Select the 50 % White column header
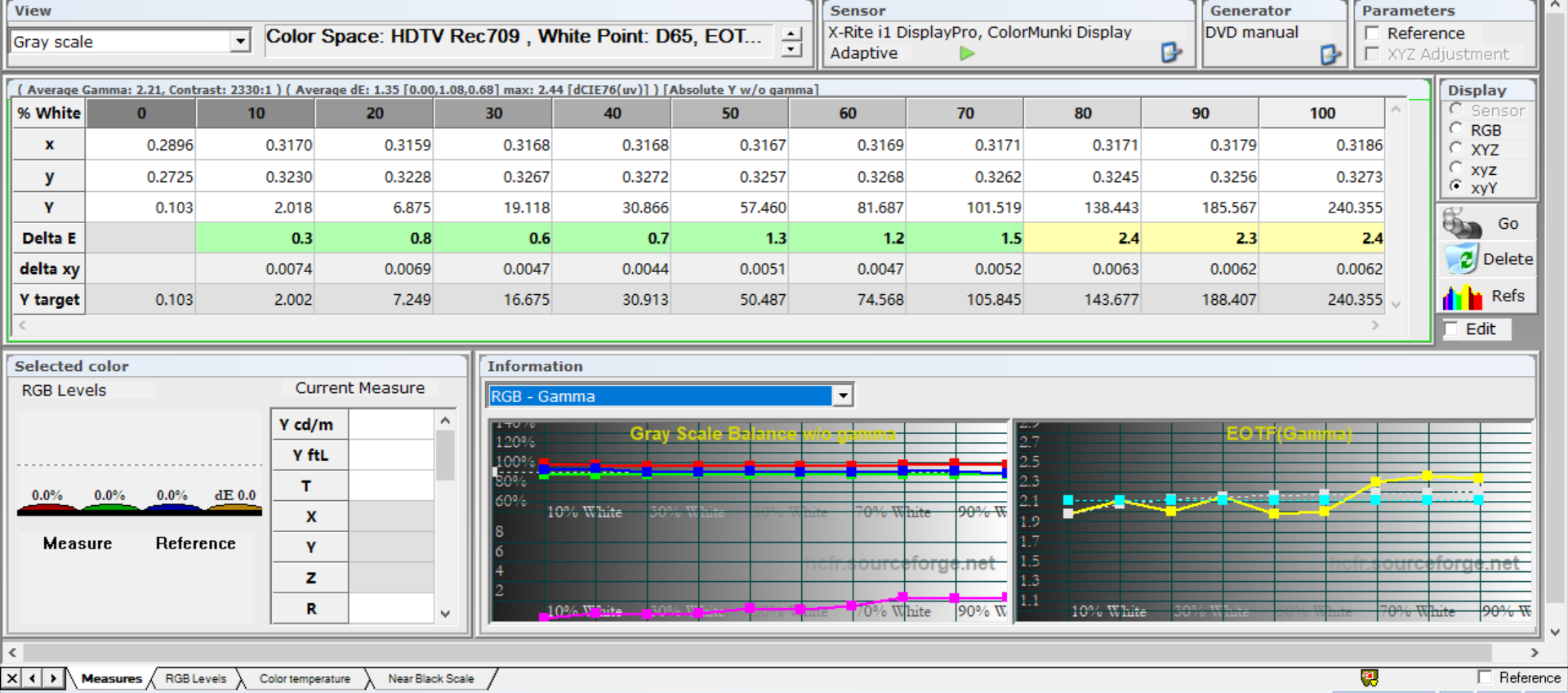This screenshot has width=1568, height=693. pos(730,114)
